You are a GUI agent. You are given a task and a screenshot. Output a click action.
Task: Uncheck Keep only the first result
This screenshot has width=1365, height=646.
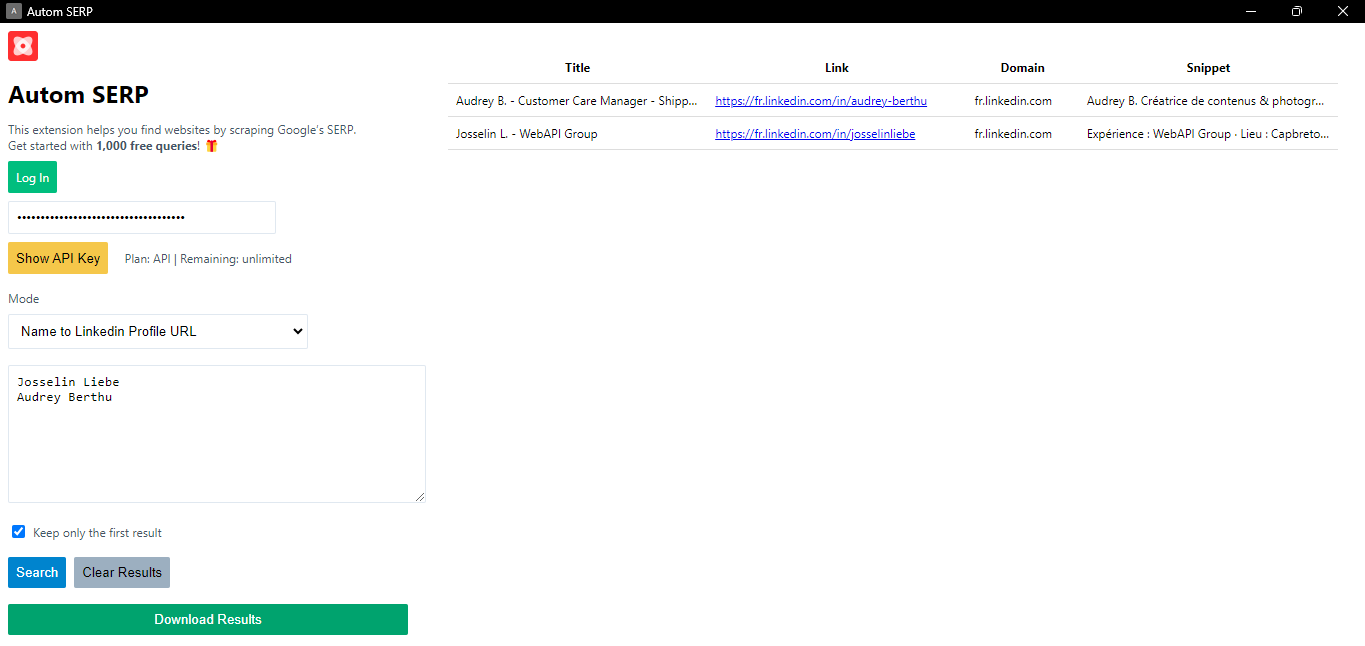point(19,532)
